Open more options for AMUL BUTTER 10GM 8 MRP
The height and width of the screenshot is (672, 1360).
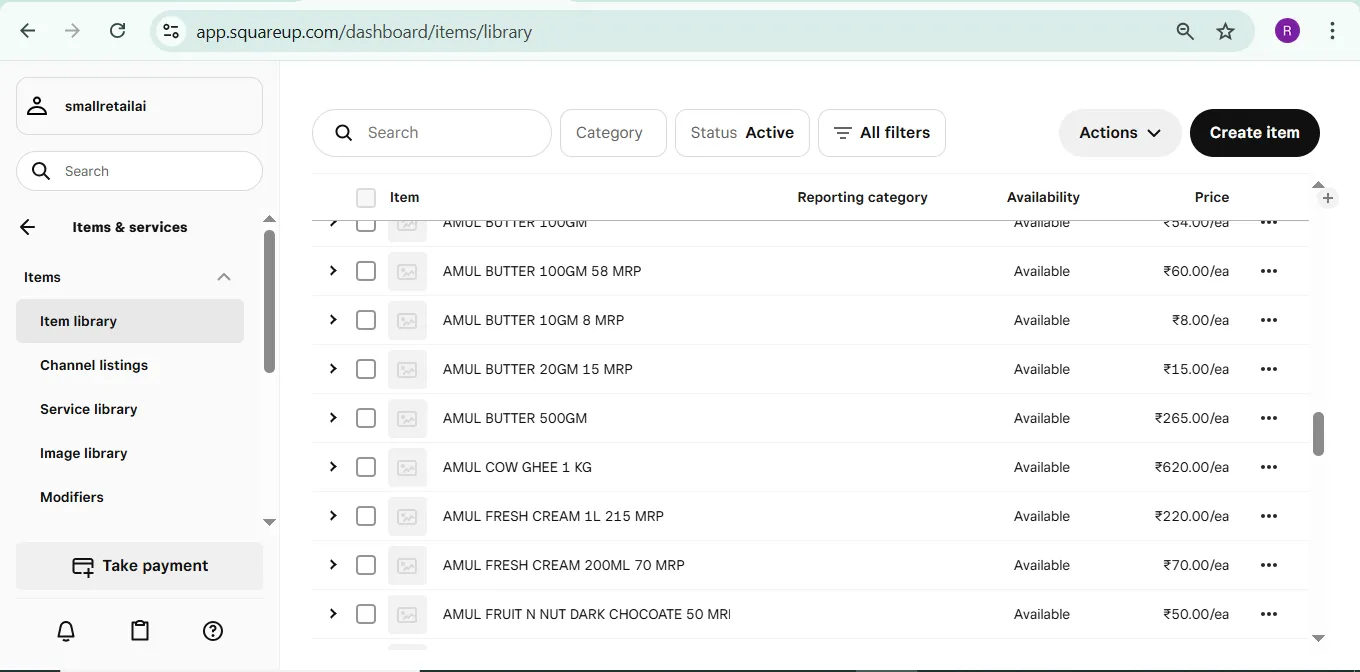tap(1269, 320)
